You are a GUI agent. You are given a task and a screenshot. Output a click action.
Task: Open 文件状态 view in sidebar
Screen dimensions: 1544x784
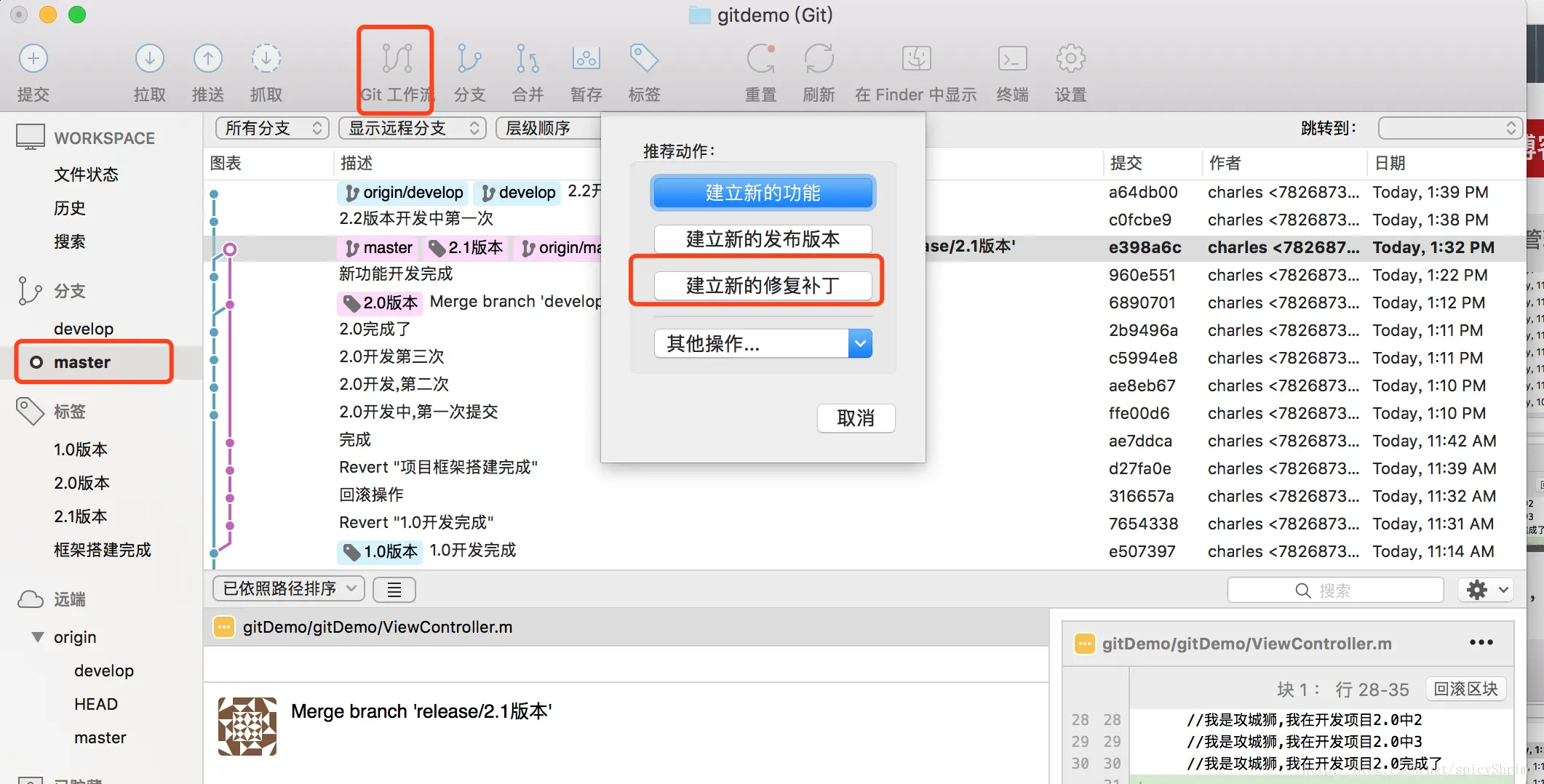click(x=87, y=174)
